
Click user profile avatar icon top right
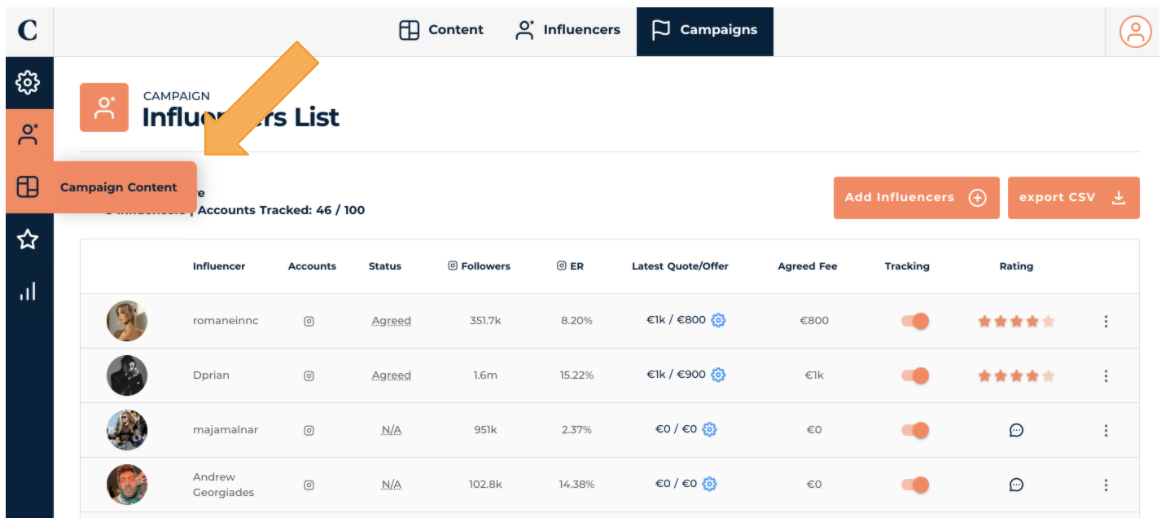click(1135, 31)
